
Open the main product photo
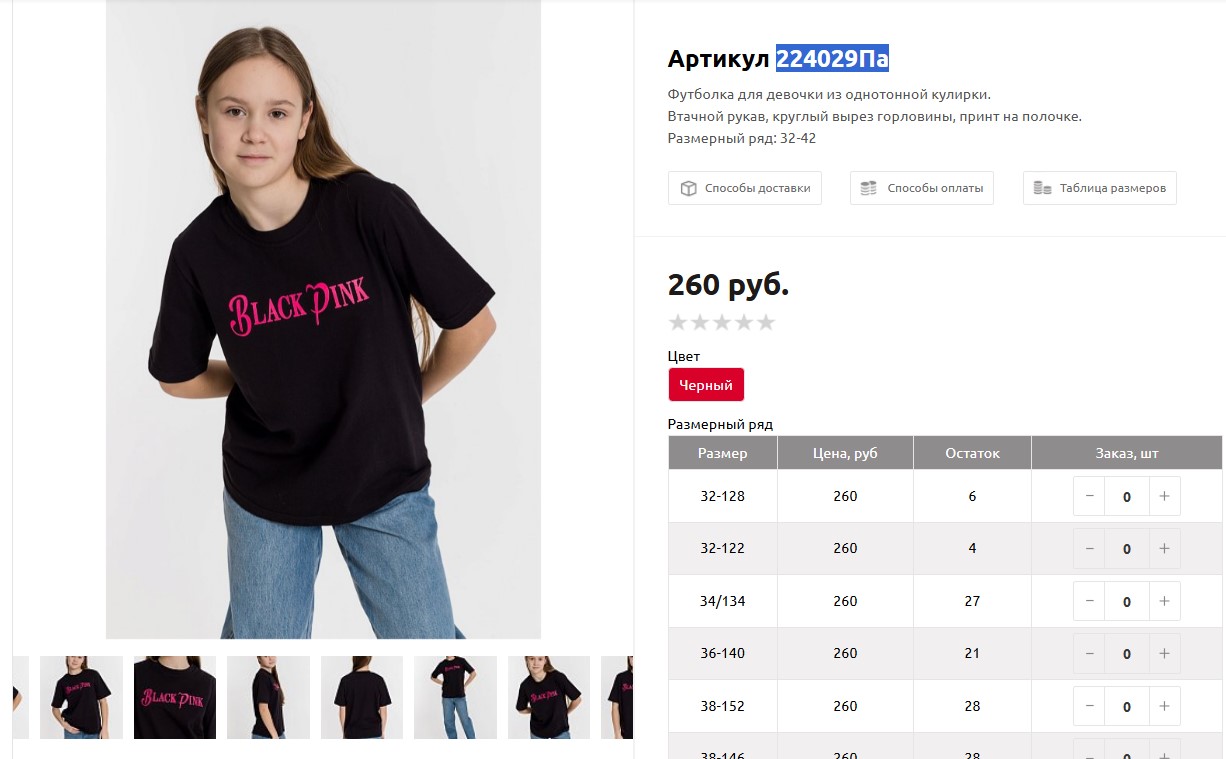click(323, 319)
